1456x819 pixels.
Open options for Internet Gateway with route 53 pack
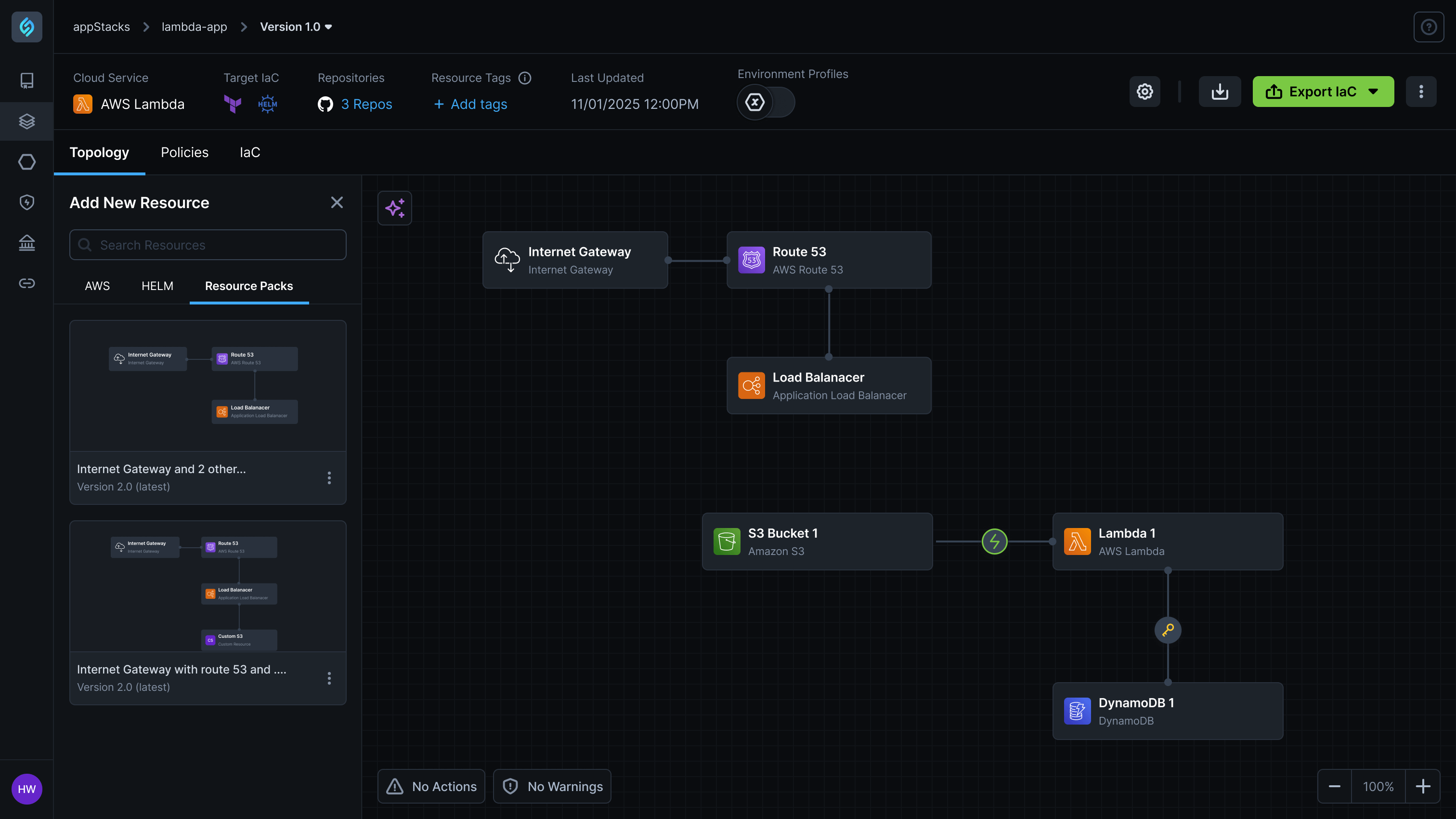point(329,678)
